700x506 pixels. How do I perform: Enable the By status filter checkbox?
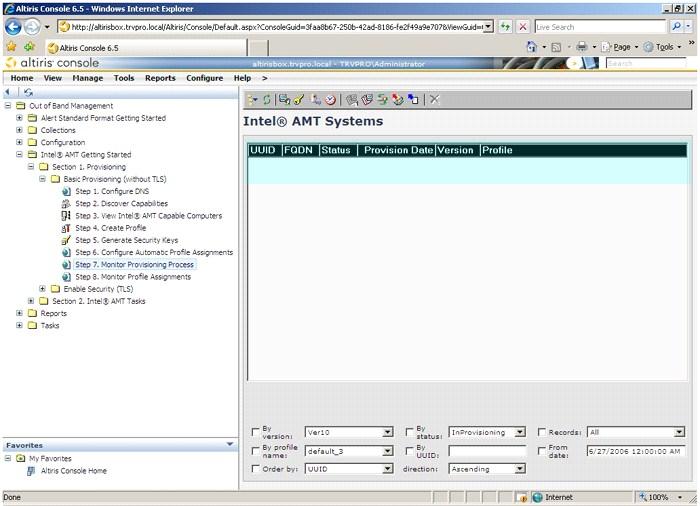(x=409, y=432)
